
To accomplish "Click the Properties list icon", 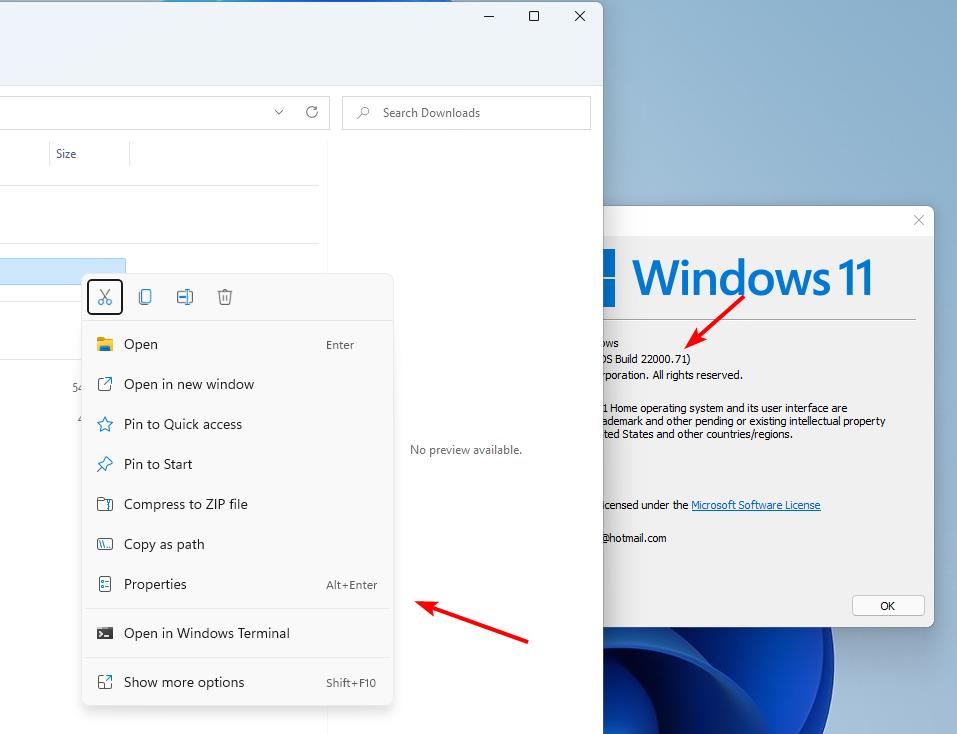I will pyautogui.click(x=105, y=585).
